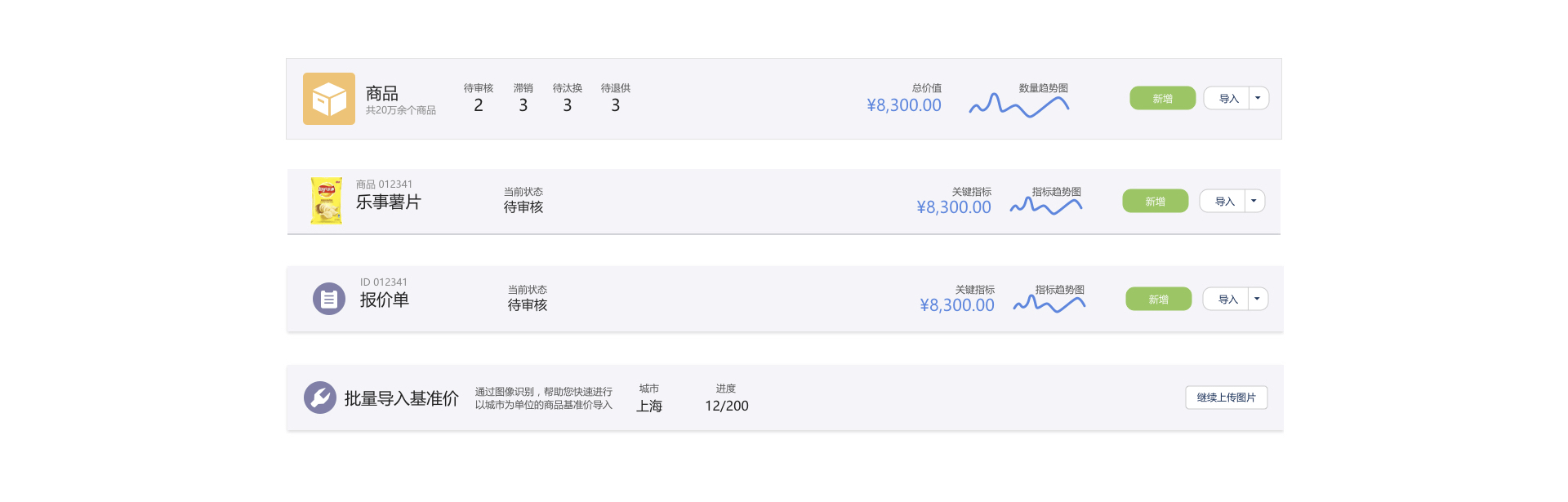Image resolution: width=1568 pixels, height=502 pixels.
Task: Click the 总价值 ¥8,300.00 amount
Action: click(x=904, y=105)
